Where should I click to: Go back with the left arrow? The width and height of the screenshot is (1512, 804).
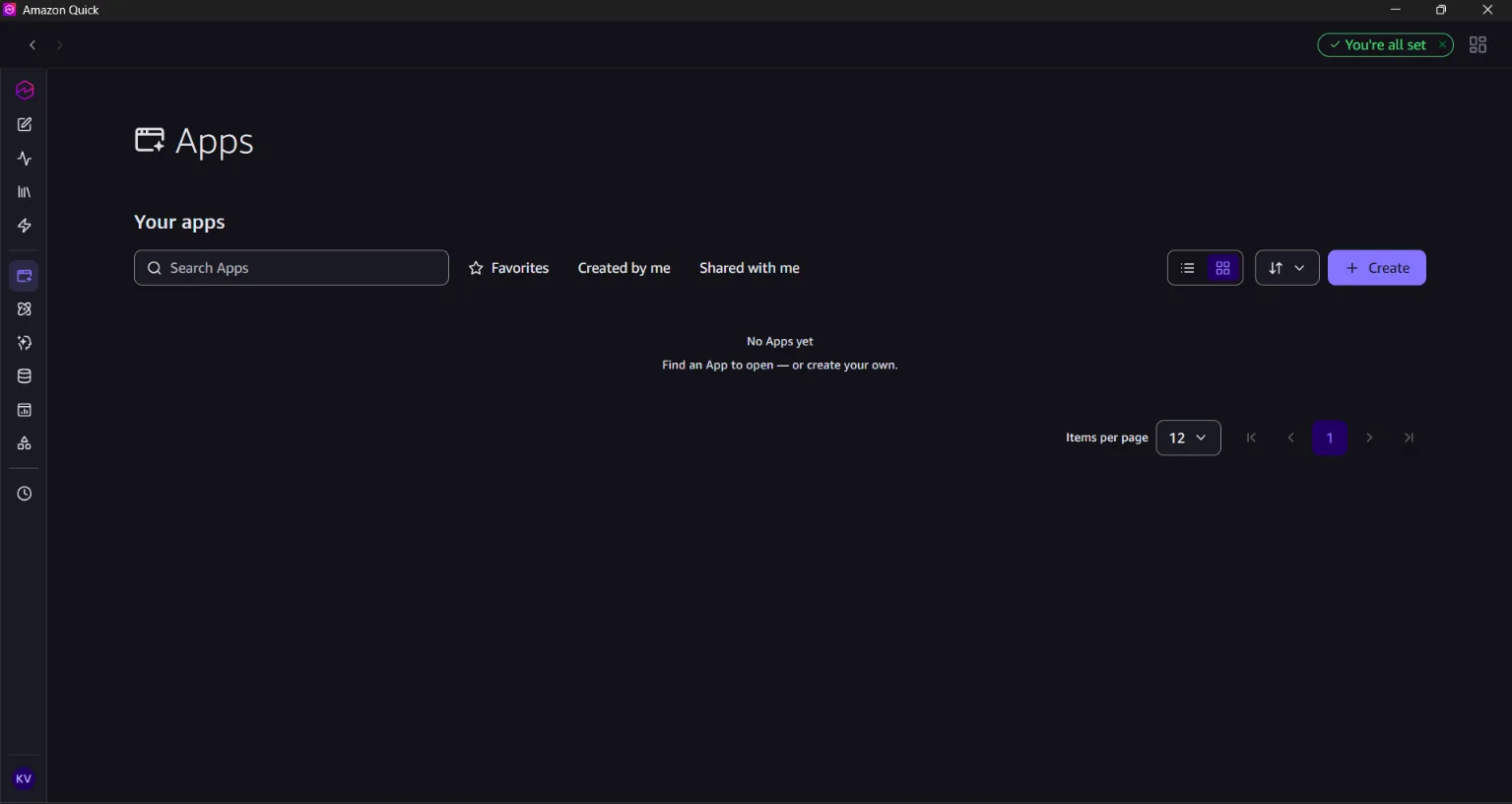click(x=33, y=45)
